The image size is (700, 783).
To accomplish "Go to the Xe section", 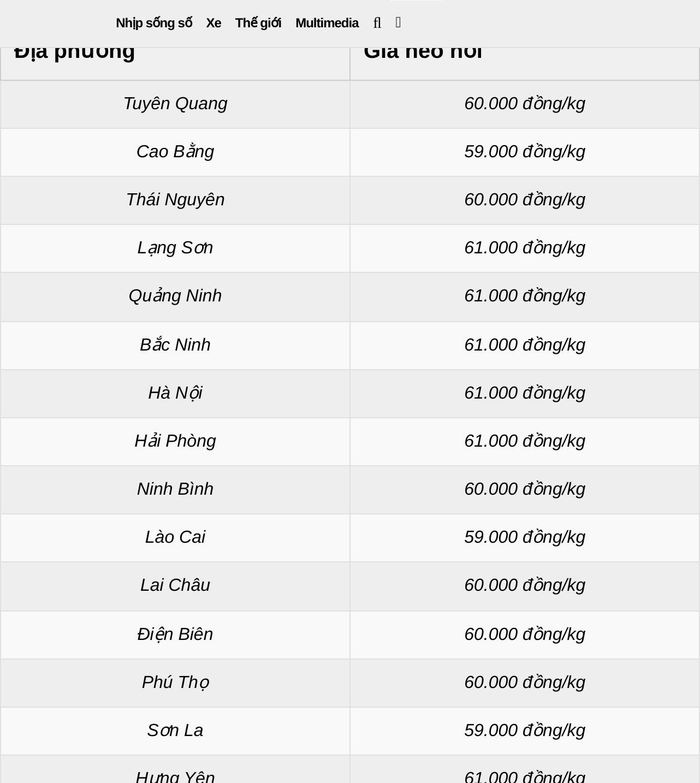I will pyautogui.click(x=214, y=23).
